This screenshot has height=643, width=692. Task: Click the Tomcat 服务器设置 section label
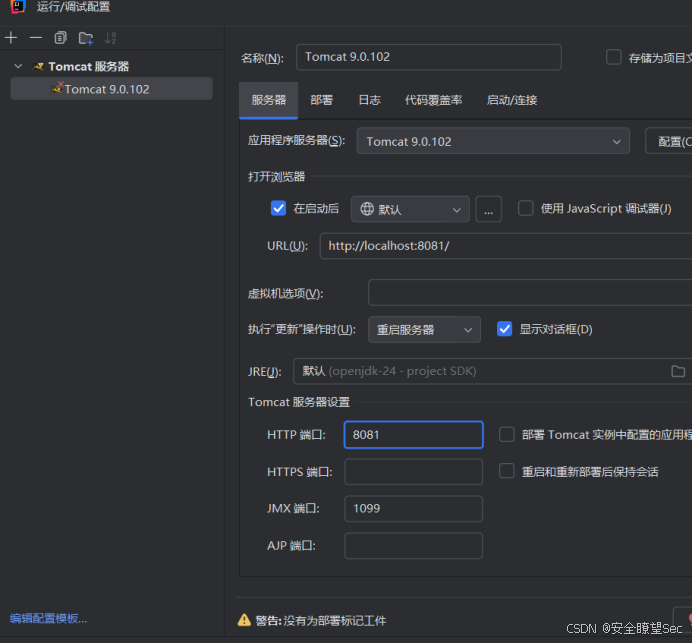click(299, 402)
